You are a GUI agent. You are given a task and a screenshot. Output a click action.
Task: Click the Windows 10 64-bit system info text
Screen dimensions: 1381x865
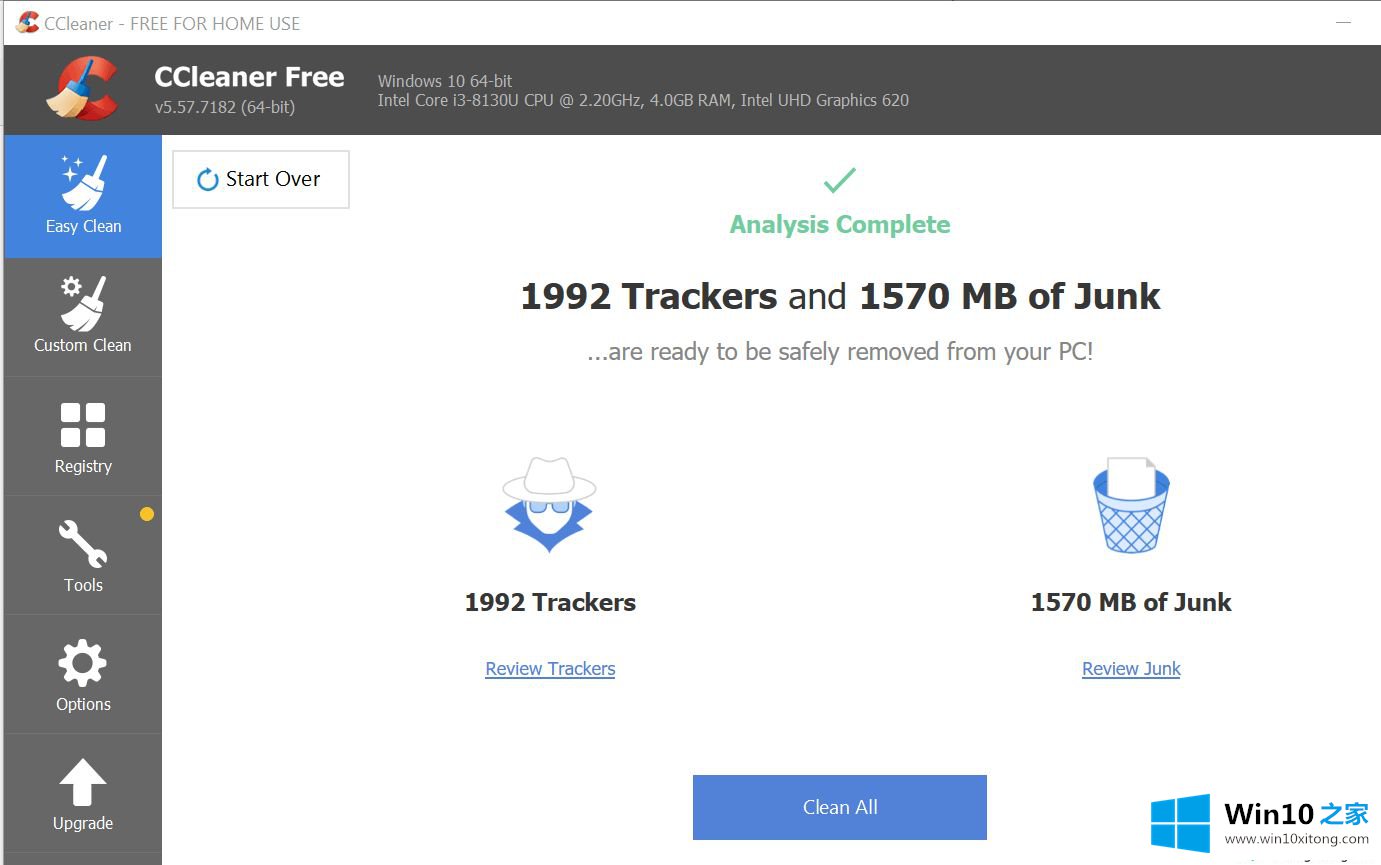click(x=445, y=81)
